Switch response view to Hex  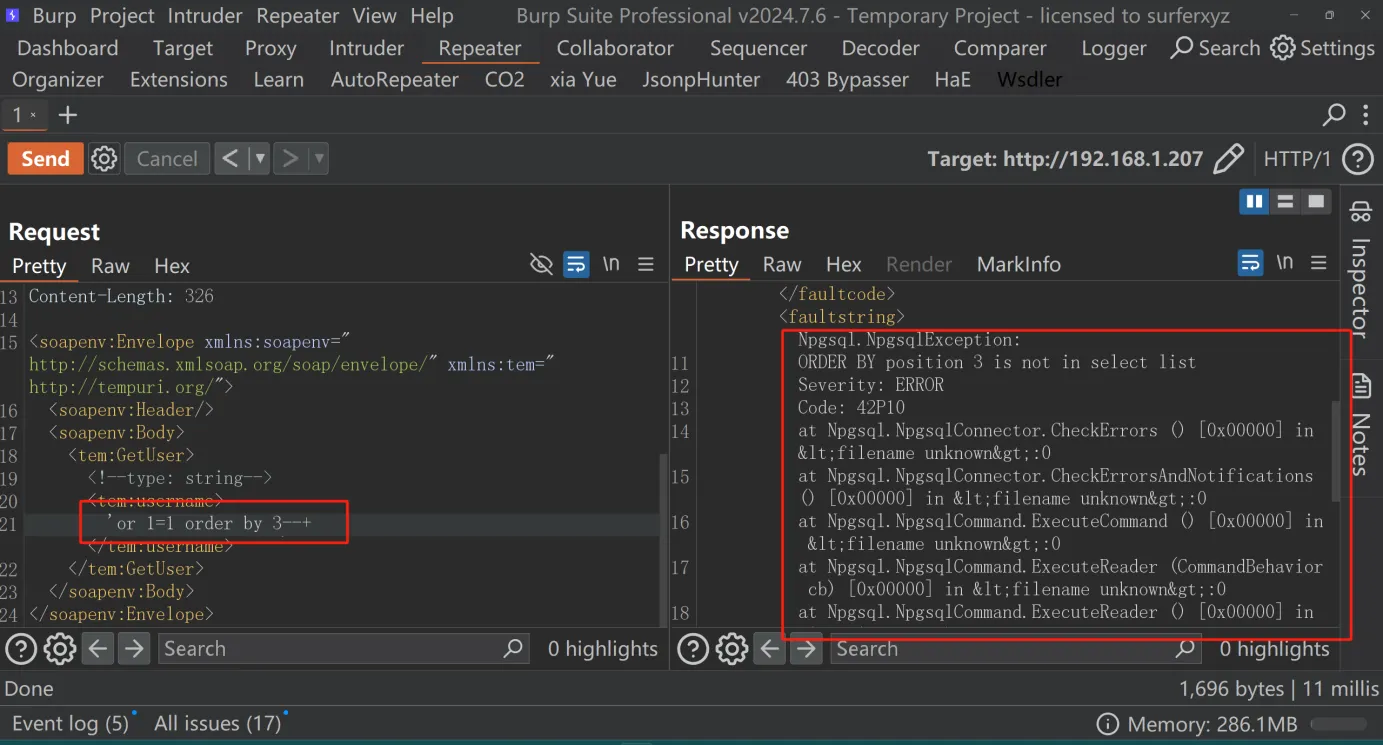(x=844, y=264)
